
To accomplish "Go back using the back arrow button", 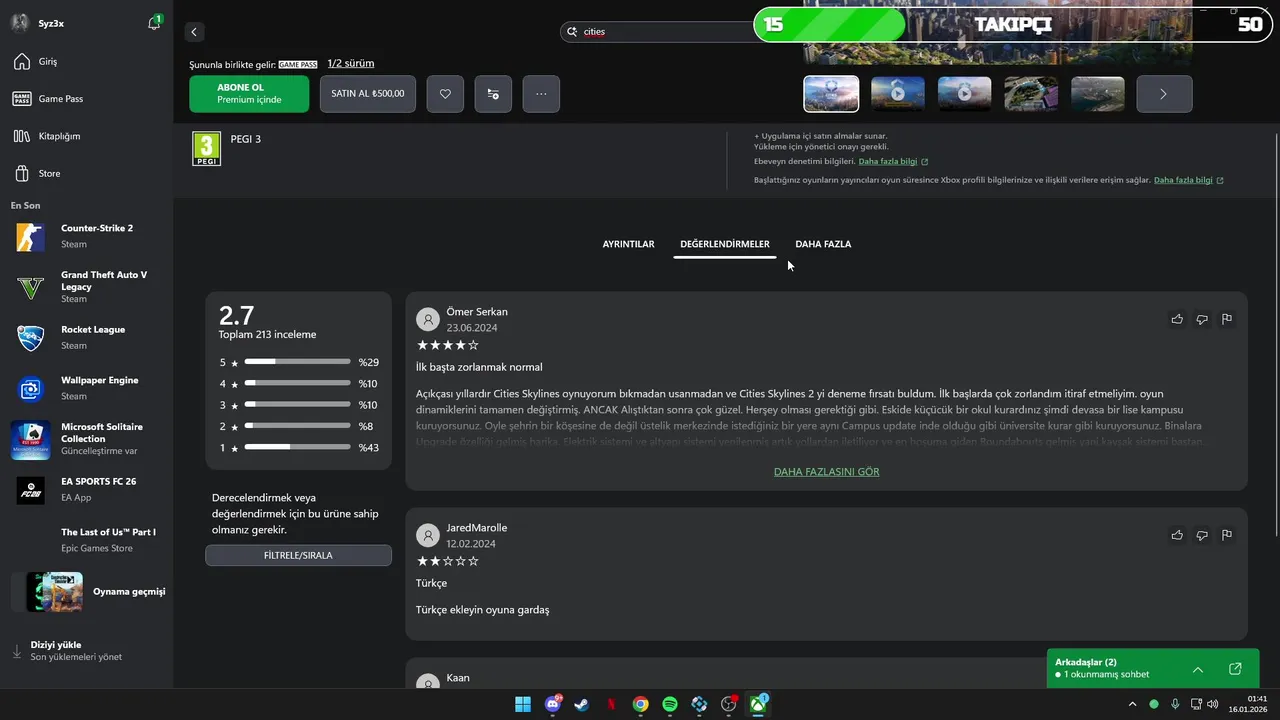I will tap(194, 32).
